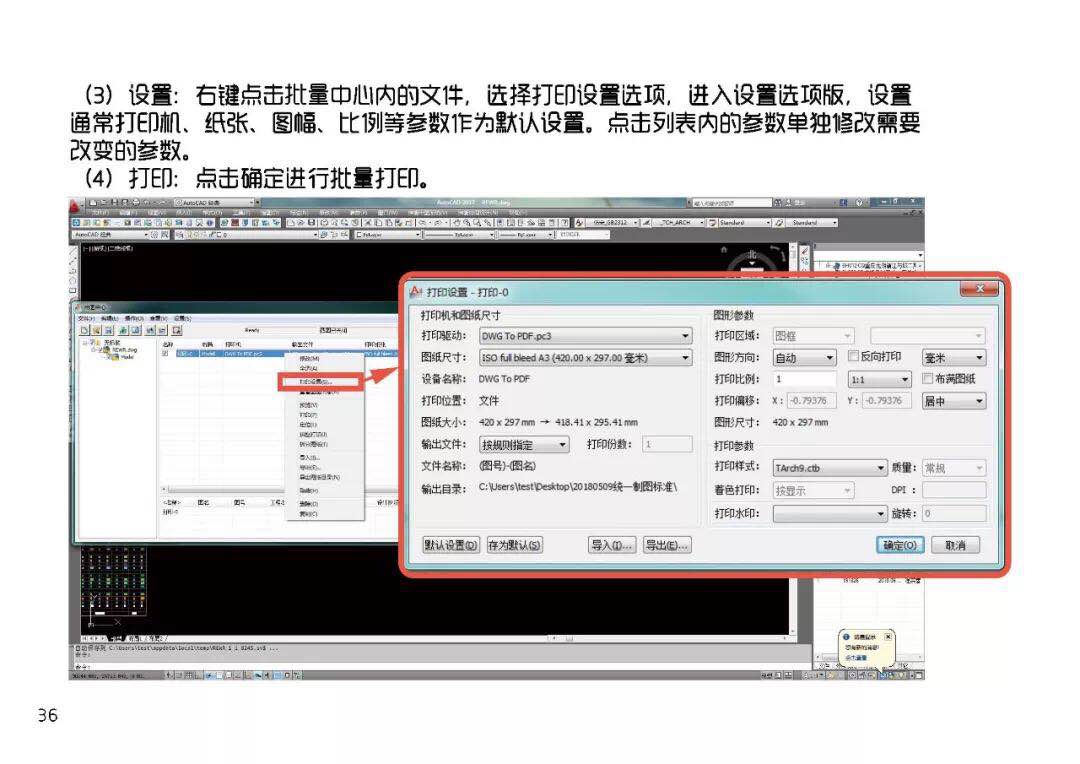Screen dimensions: 1080x764
Task: Toggle the checkbox of the first file list row
Action: click(x=166, y=353)
